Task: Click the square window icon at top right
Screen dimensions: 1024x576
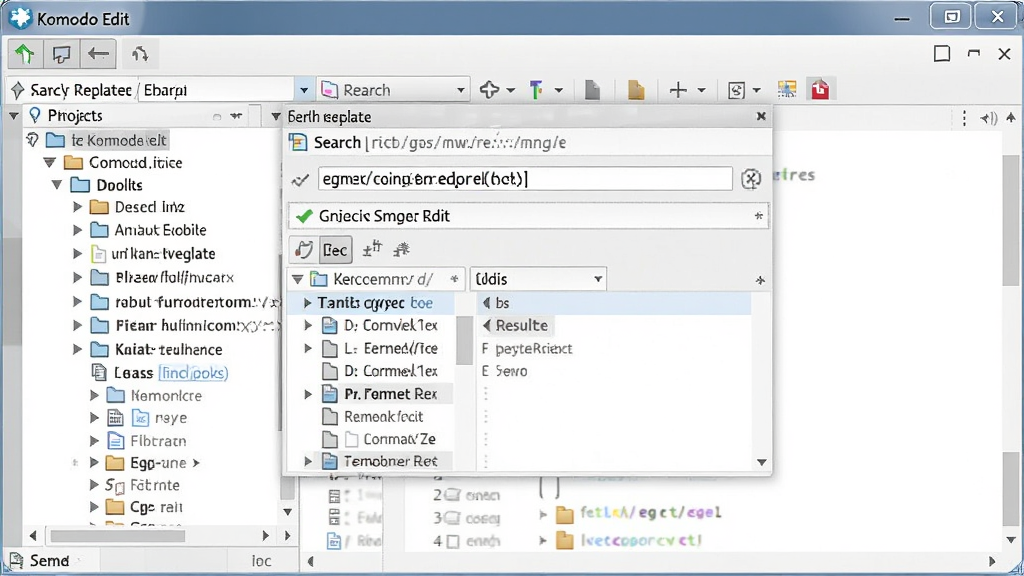Action: [x=942, y=54]
